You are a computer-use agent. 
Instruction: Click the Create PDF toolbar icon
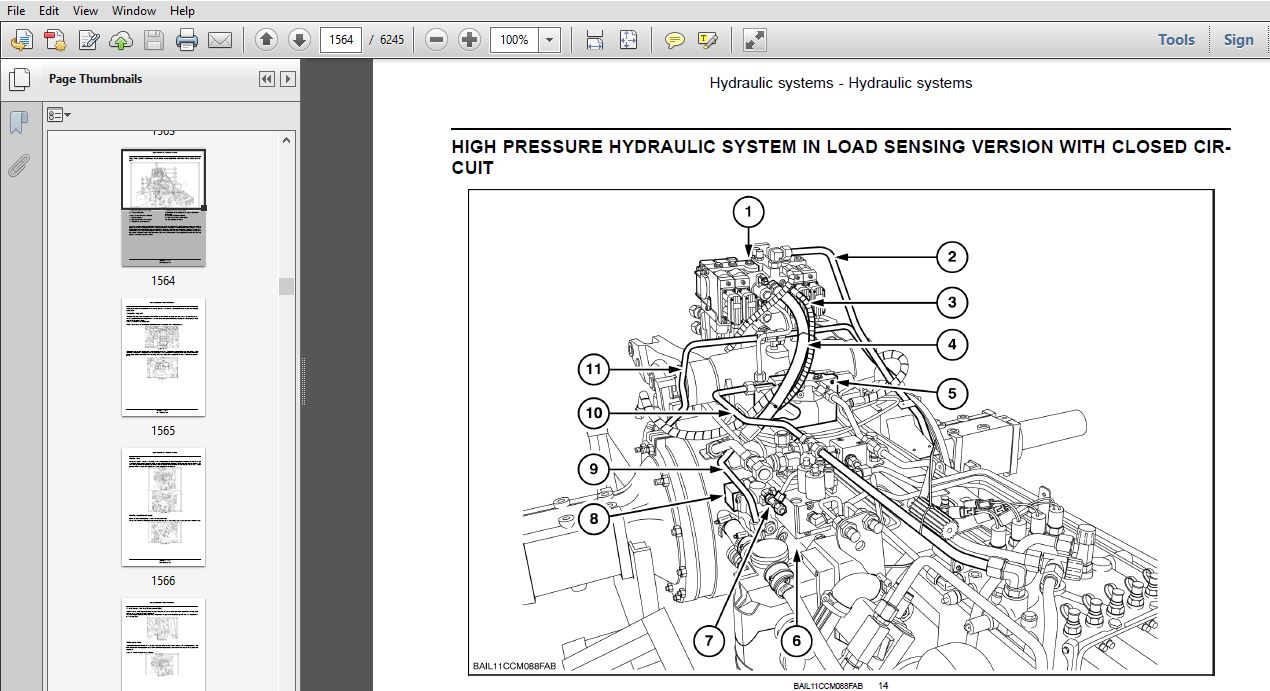click(x=22, y=40)
